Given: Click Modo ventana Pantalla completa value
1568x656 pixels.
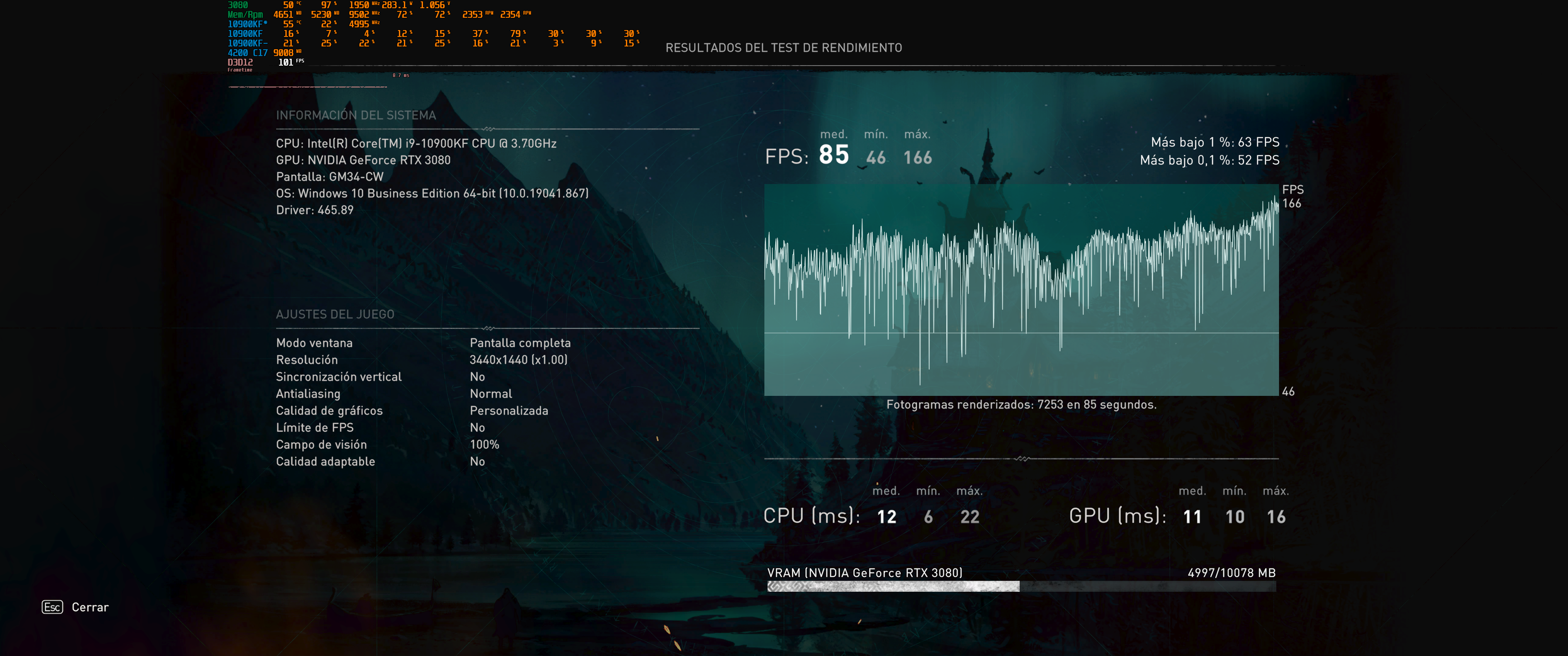Looking at the screenshot, I should [x=520, y=343].
